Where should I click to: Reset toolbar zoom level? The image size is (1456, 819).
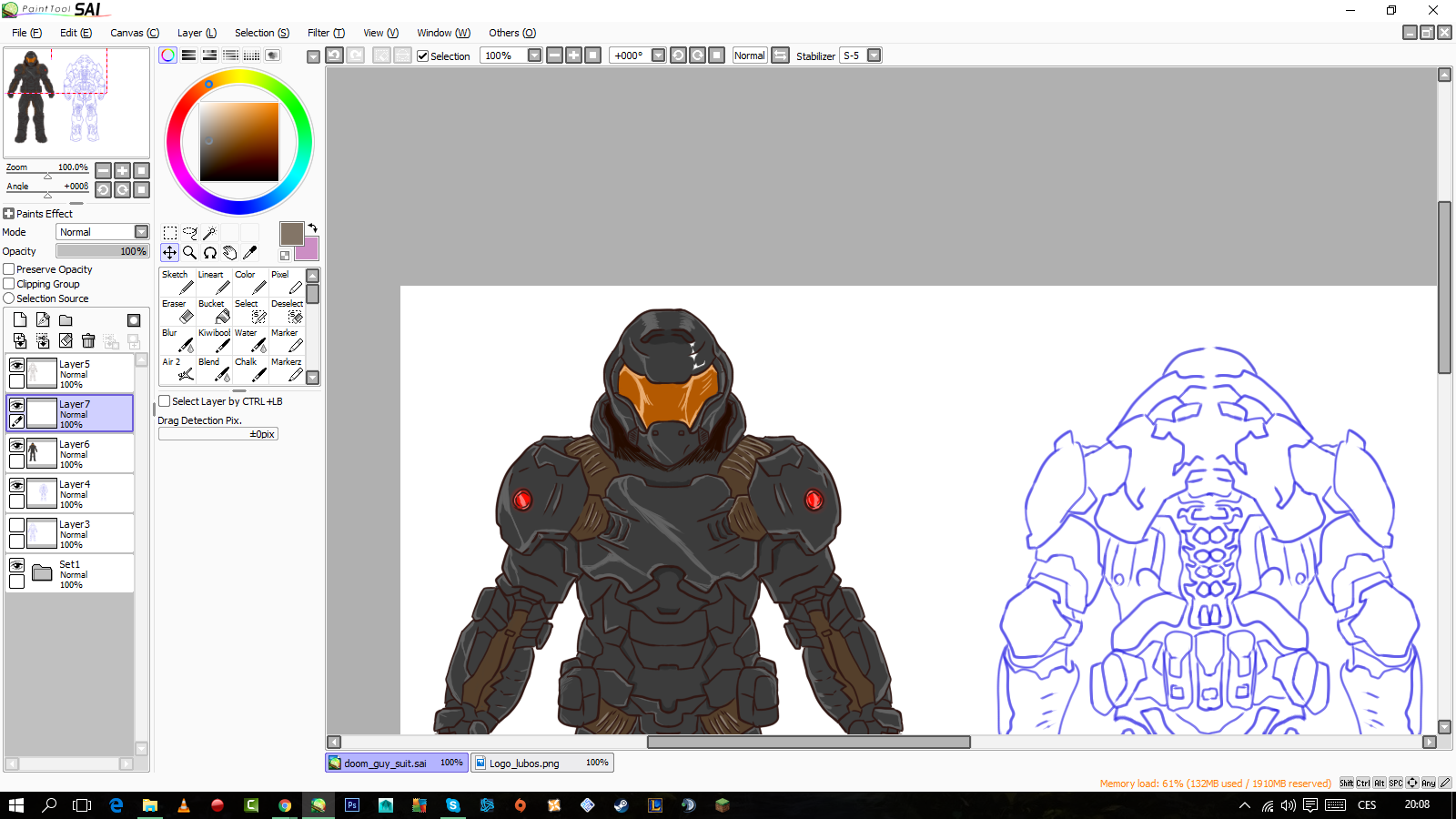click(x=592, y=56)
